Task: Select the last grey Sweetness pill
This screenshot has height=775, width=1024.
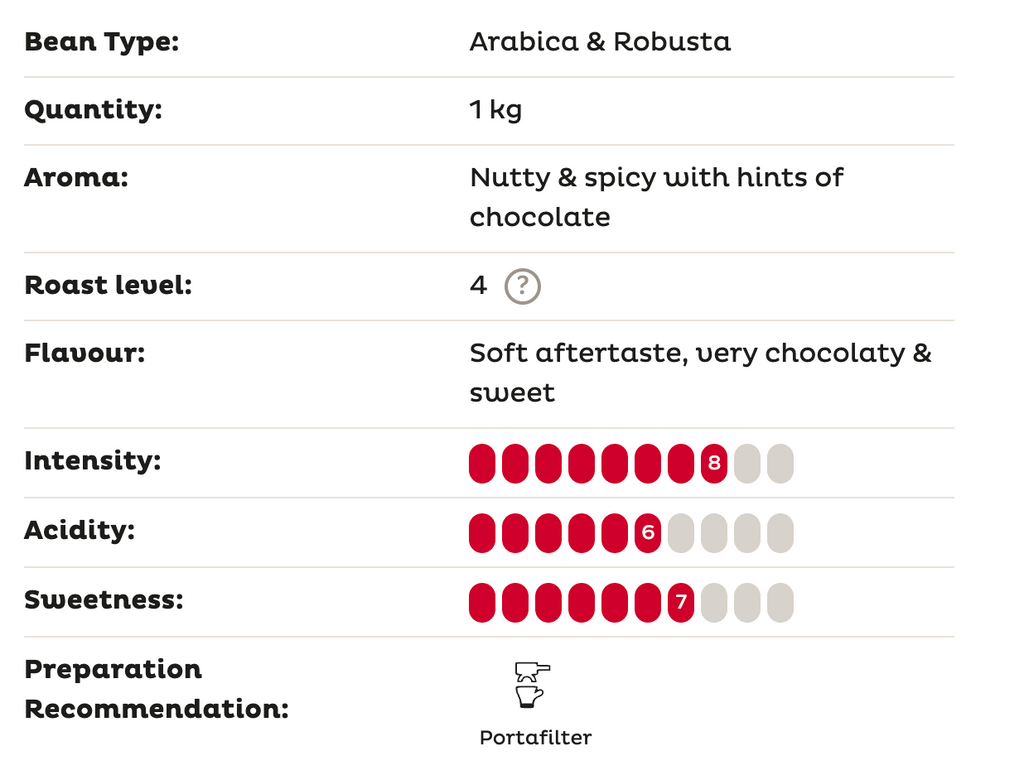Action: [x=780, y=603]
